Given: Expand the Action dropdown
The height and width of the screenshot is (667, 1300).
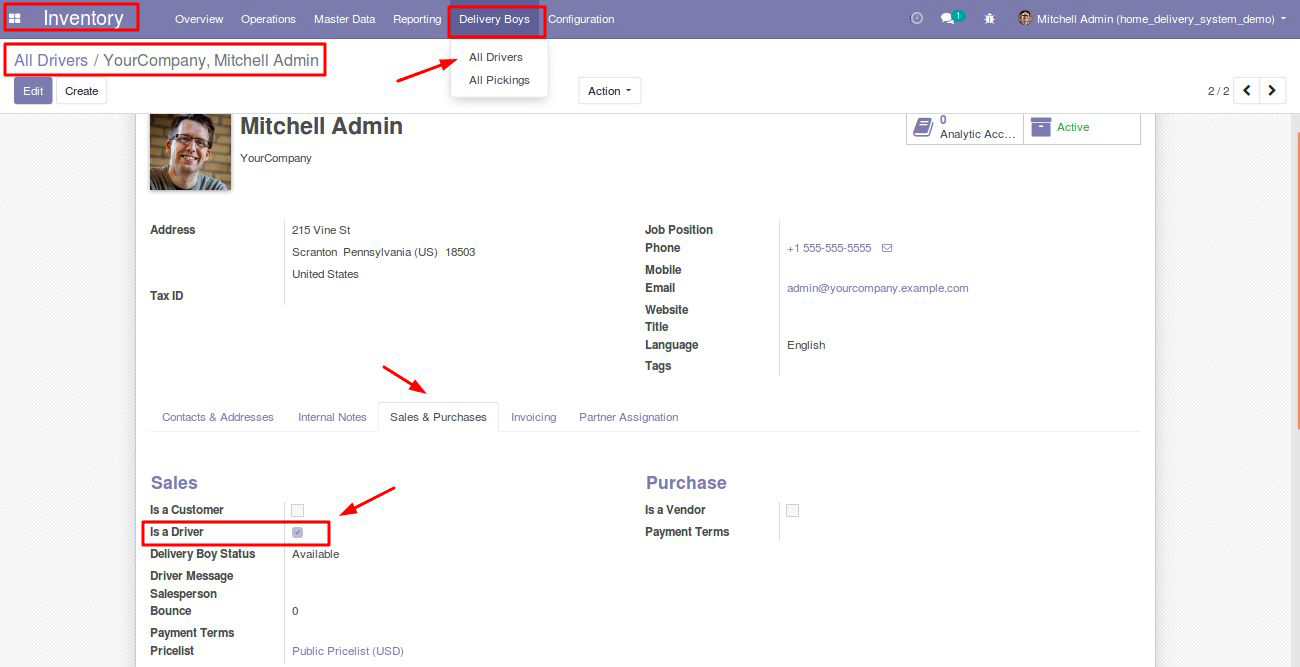Looking at the screenshot, I should pyautogui.click(x=609, y=91).
